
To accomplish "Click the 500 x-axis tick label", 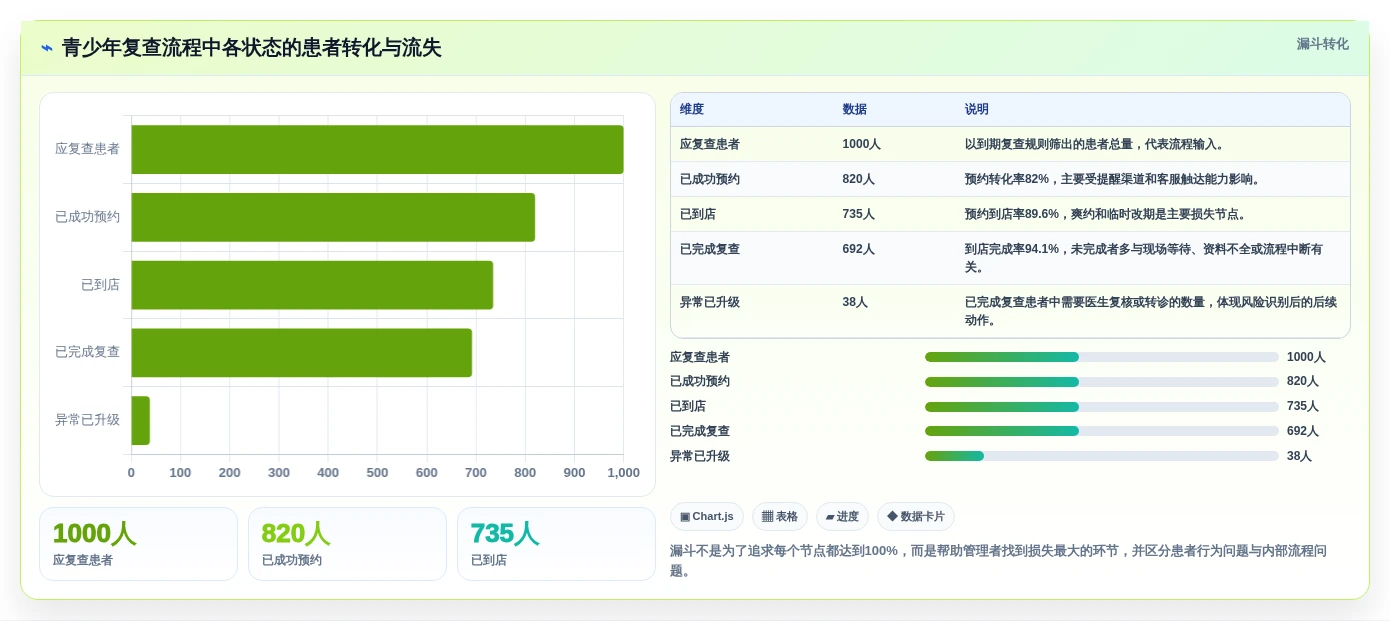I will click(377, 473).
